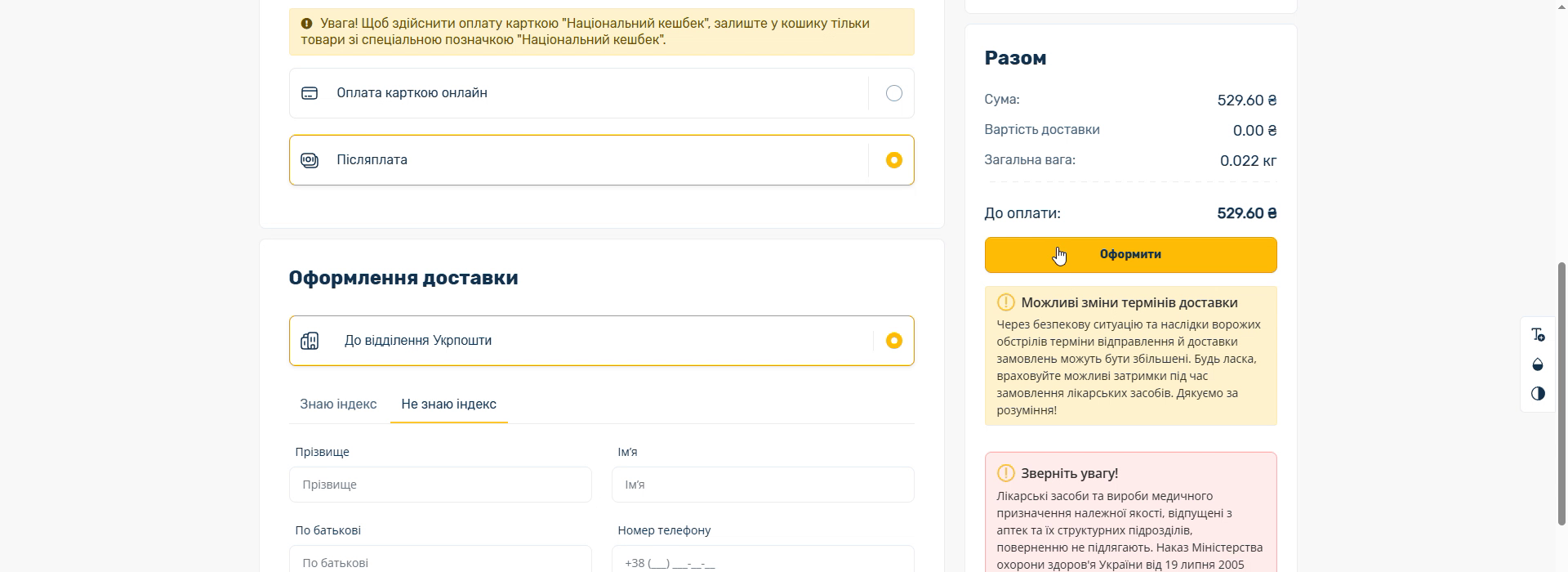The width and height of the screenshot is (1568, 572).
Task: Click the font size accessibility icon
Action: [1538, 335]
